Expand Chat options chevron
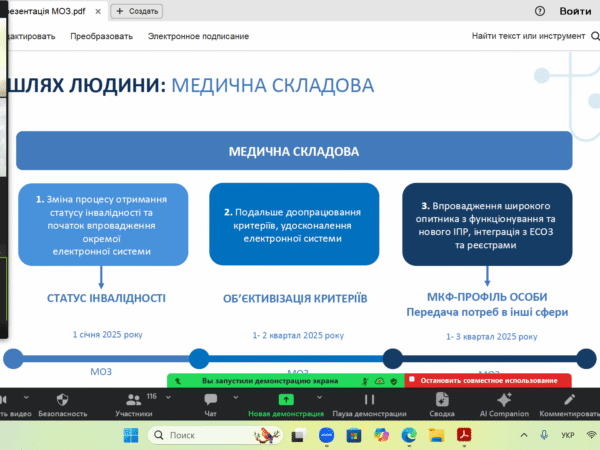The image size is (600, 450). (x=236, y=398)
